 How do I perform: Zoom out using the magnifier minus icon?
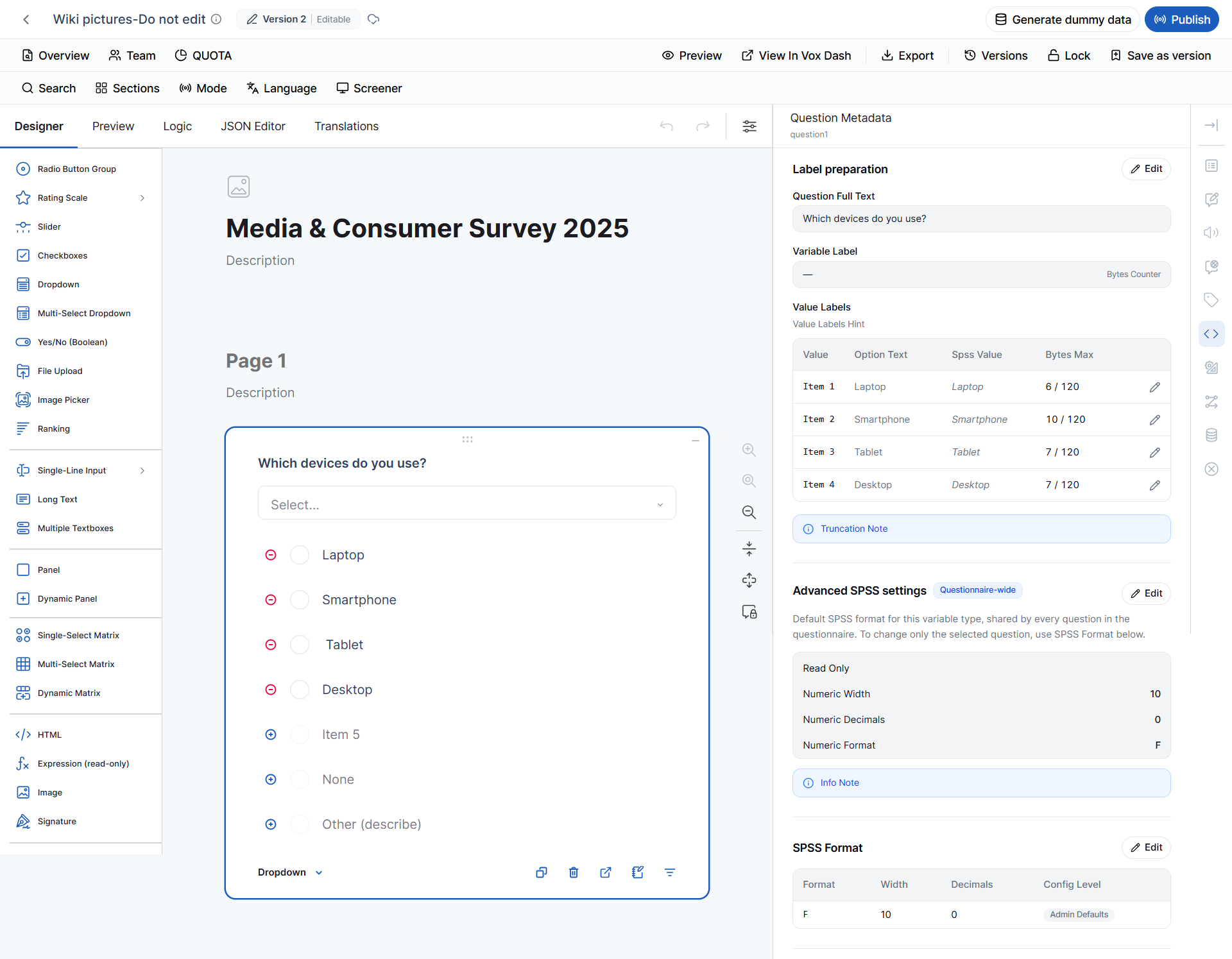point(749,512)
